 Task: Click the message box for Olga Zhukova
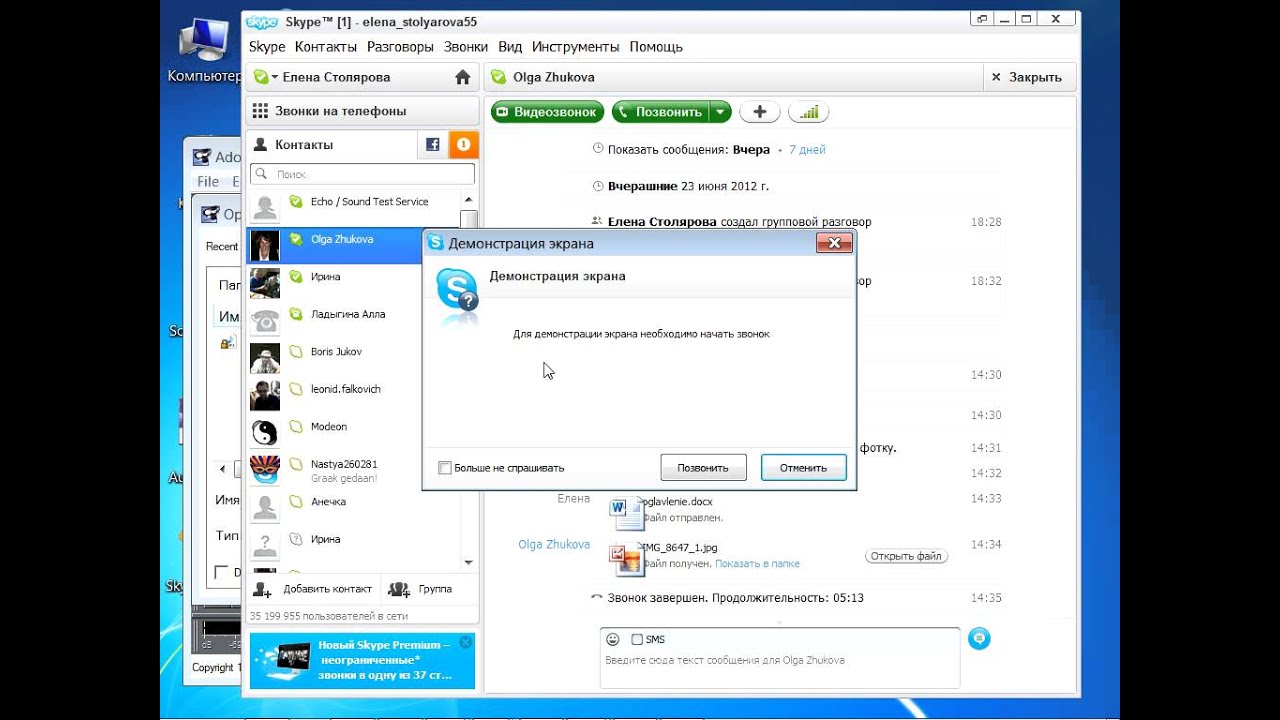click(780, 660)
